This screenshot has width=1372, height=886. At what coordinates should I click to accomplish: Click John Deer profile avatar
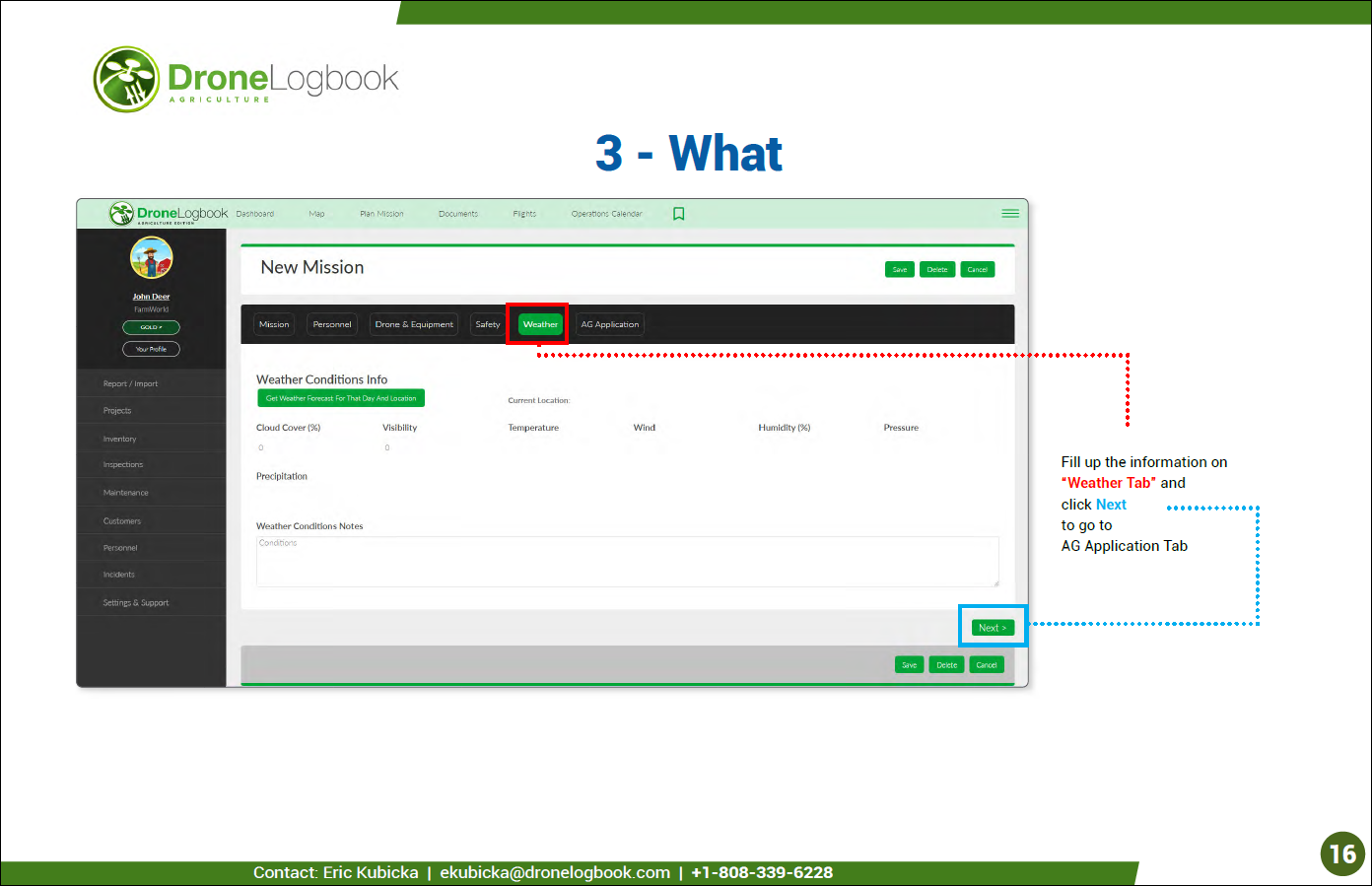[152, 258]
